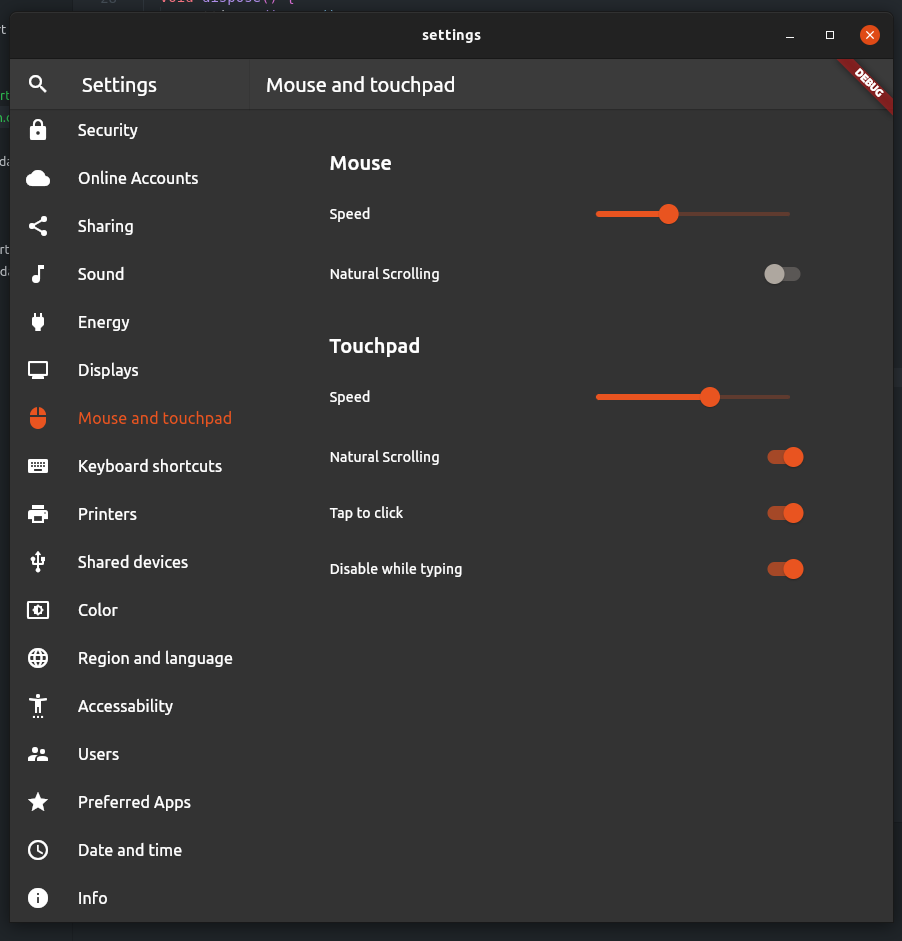Click the orange mouse icon in the sidebar

(x=38, y=418)
